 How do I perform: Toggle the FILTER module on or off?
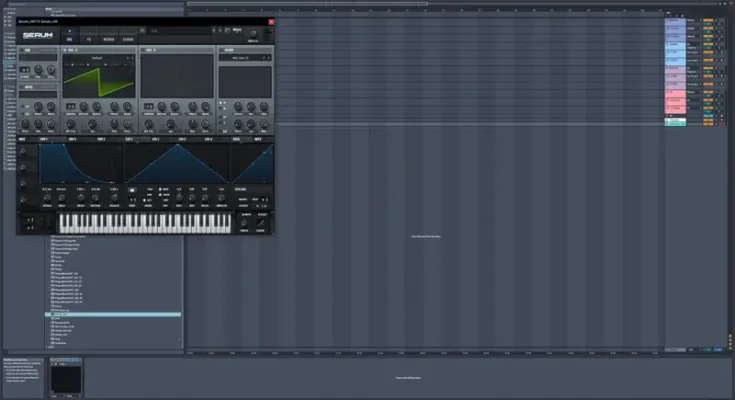pos(222,48)
